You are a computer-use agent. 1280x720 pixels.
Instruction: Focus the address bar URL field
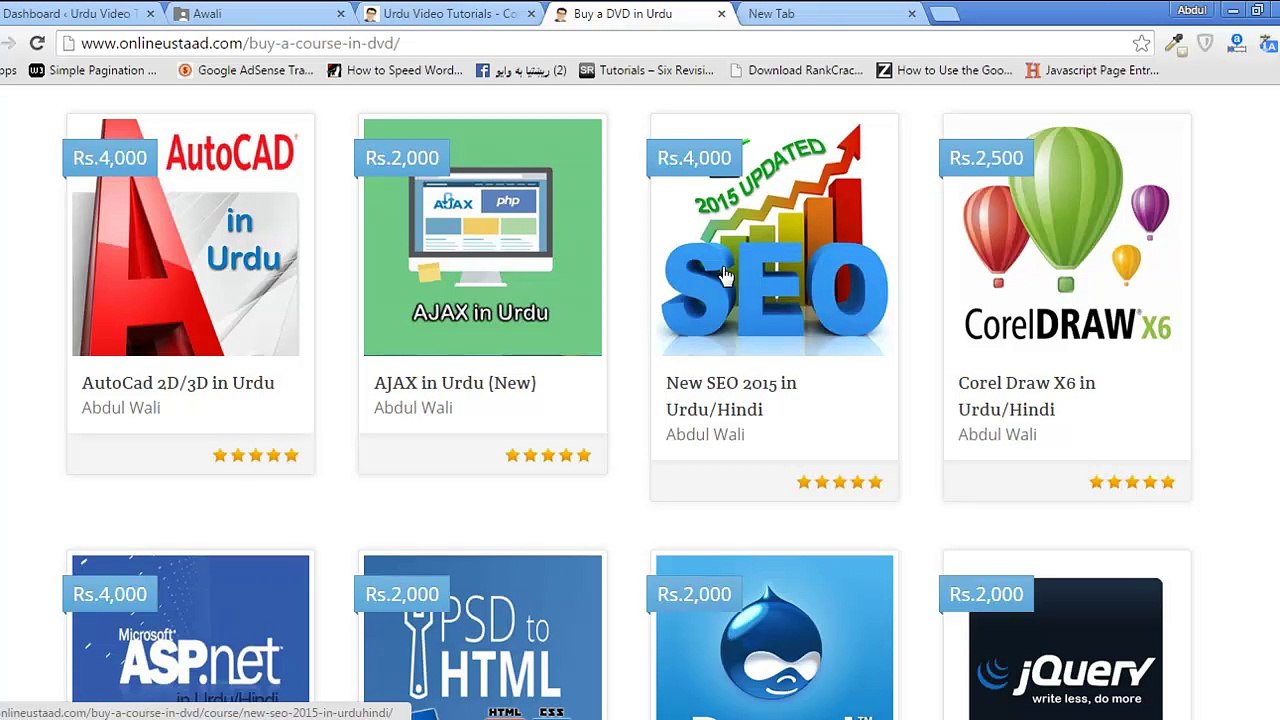coord(600,43)
